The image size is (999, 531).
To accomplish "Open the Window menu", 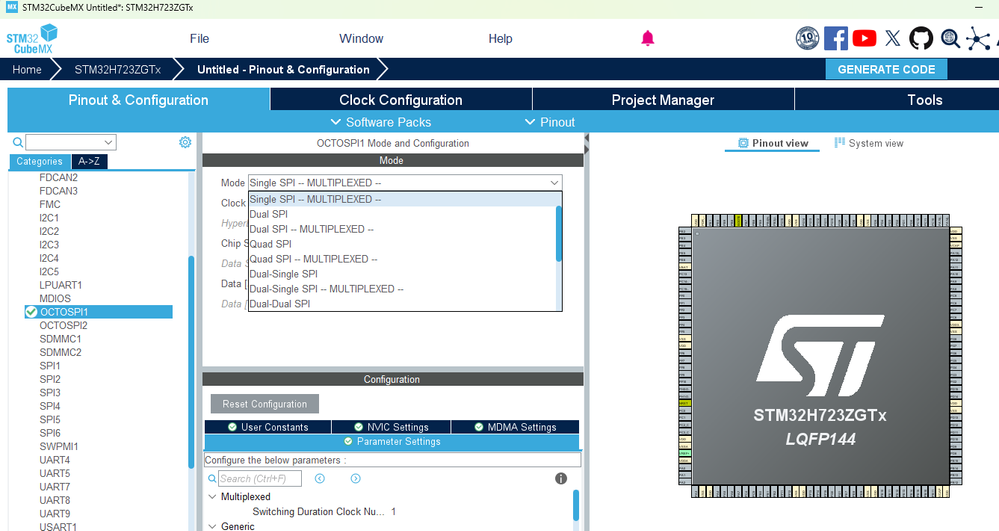I will [361, 38].
